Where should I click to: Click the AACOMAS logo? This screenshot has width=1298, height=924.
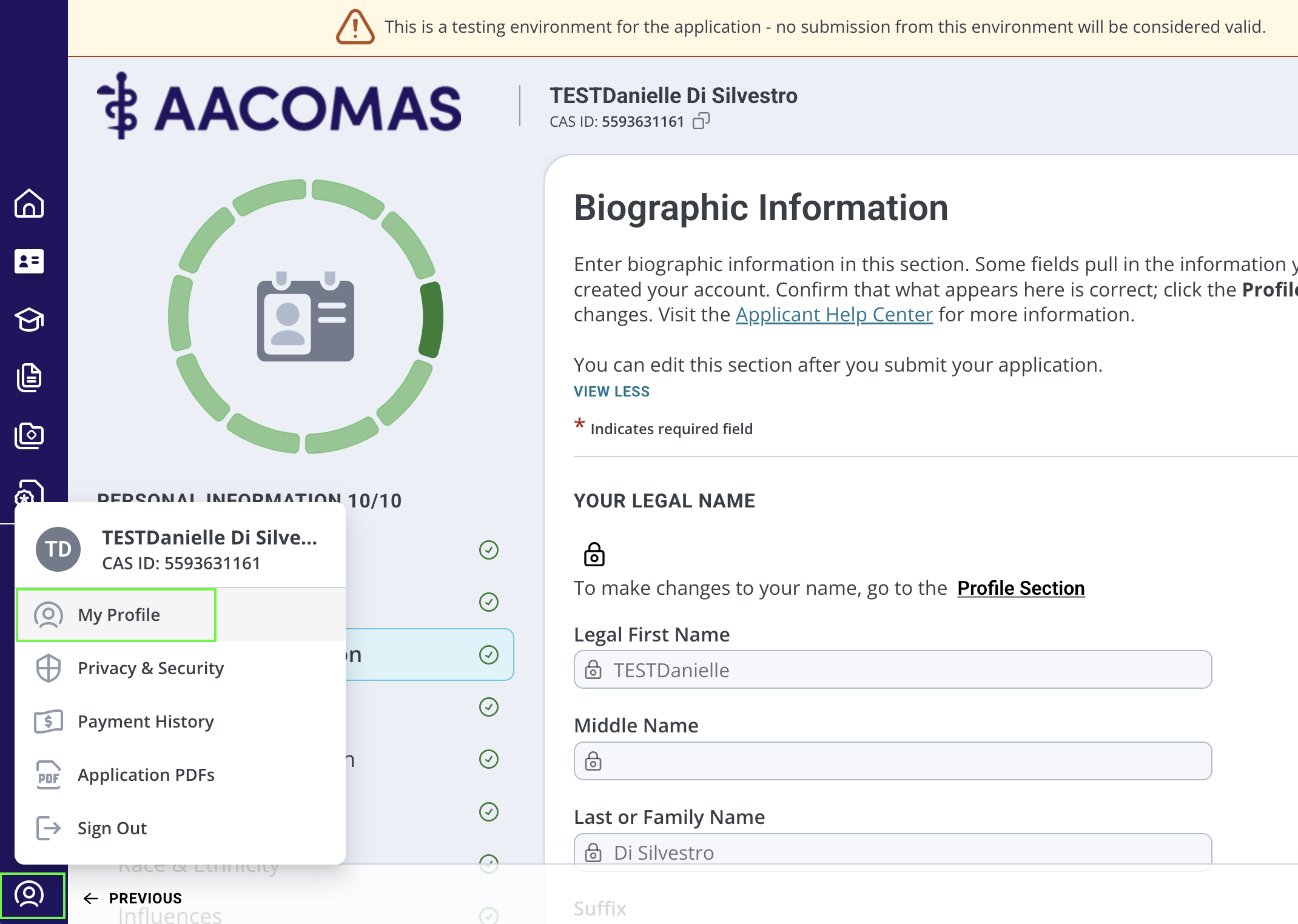280,107
